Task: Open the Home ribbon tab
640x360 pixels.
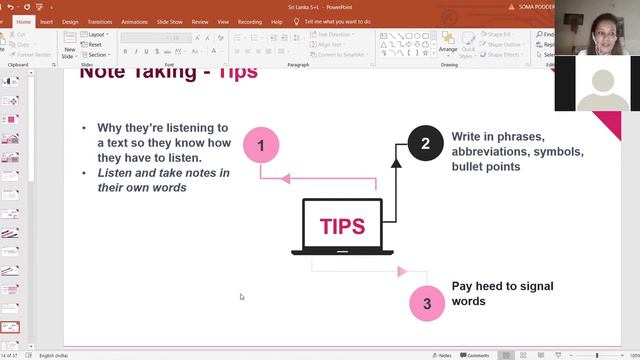Action: coord(23,22)
